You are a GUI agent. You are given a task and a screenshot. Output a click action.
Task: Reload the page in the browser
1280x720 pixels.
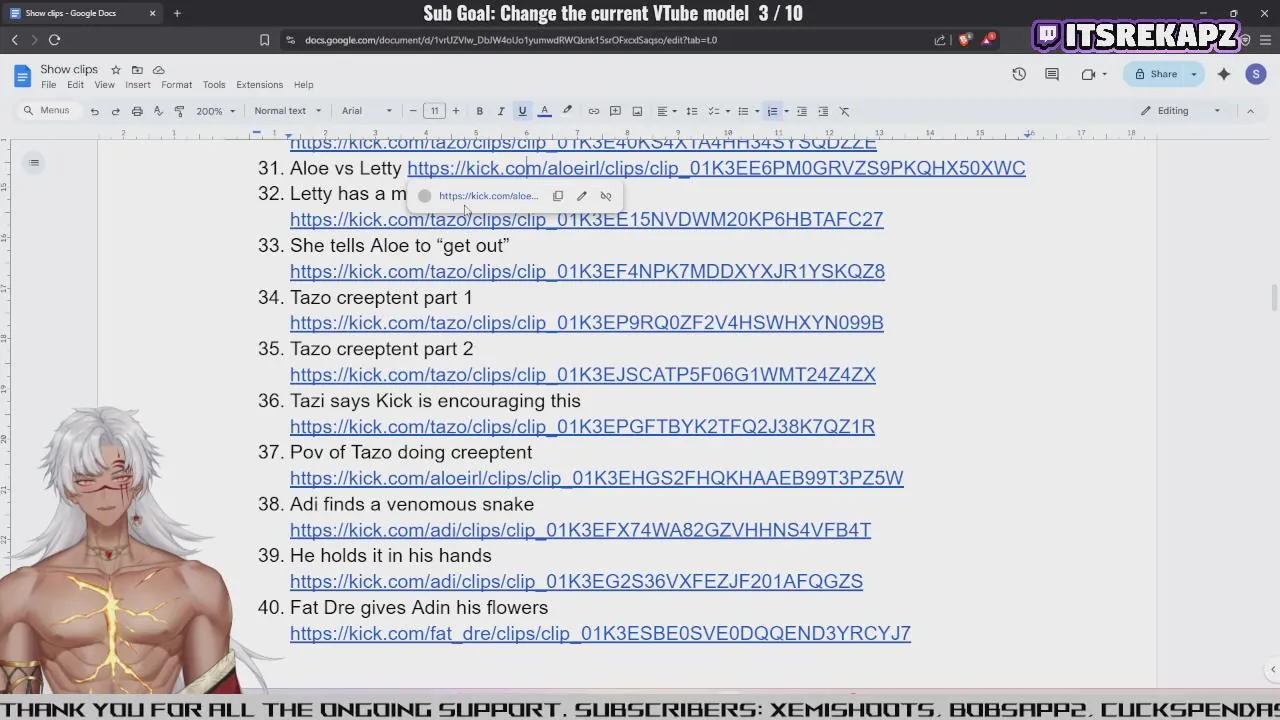tap(54, 40)
